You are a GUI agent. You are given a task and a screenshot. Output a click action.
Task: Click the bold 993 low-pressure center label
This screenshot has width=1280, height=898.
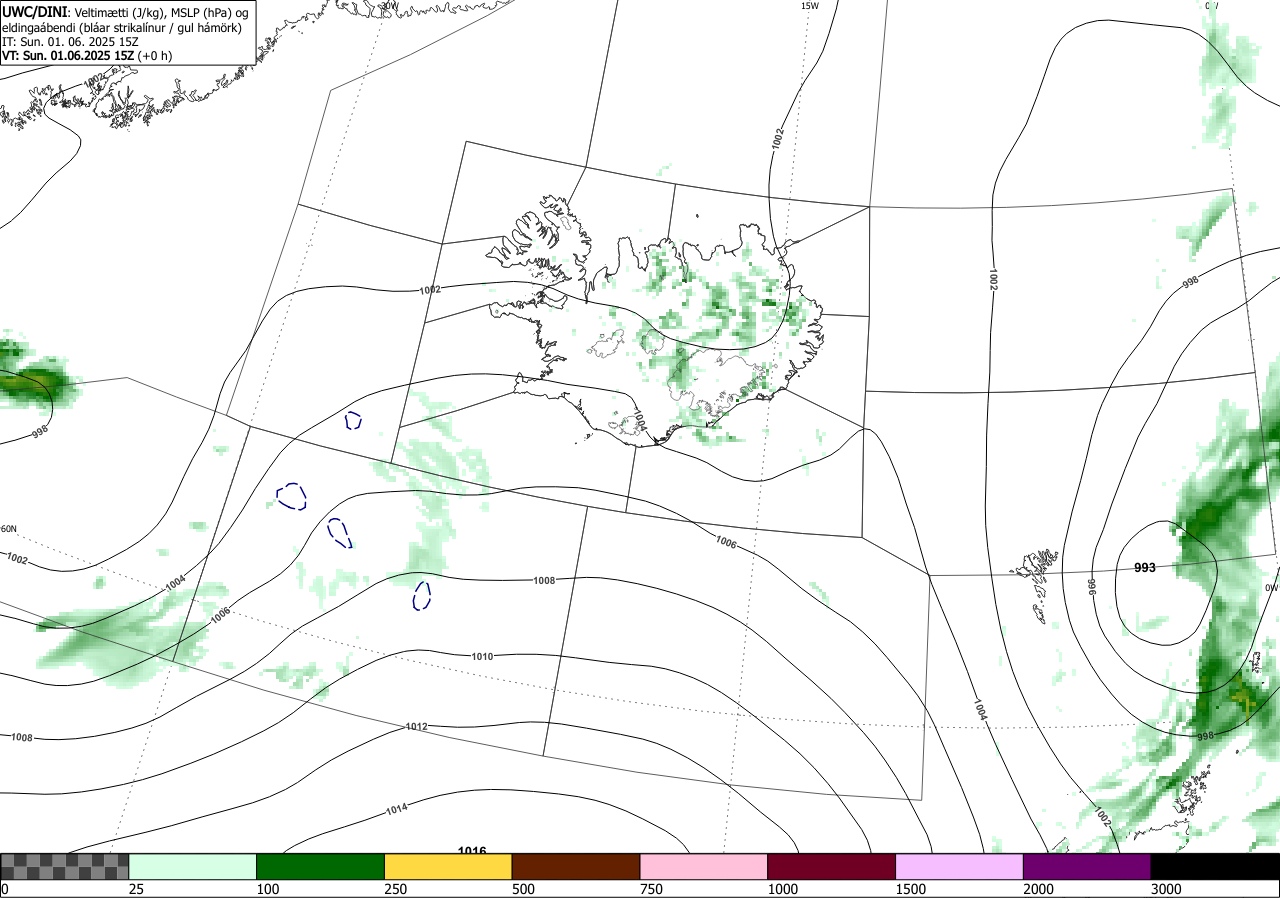pos(1145,568)
